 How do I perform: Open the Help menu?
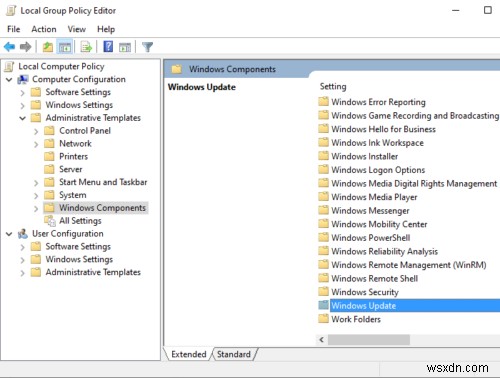[x=106, y=29]
